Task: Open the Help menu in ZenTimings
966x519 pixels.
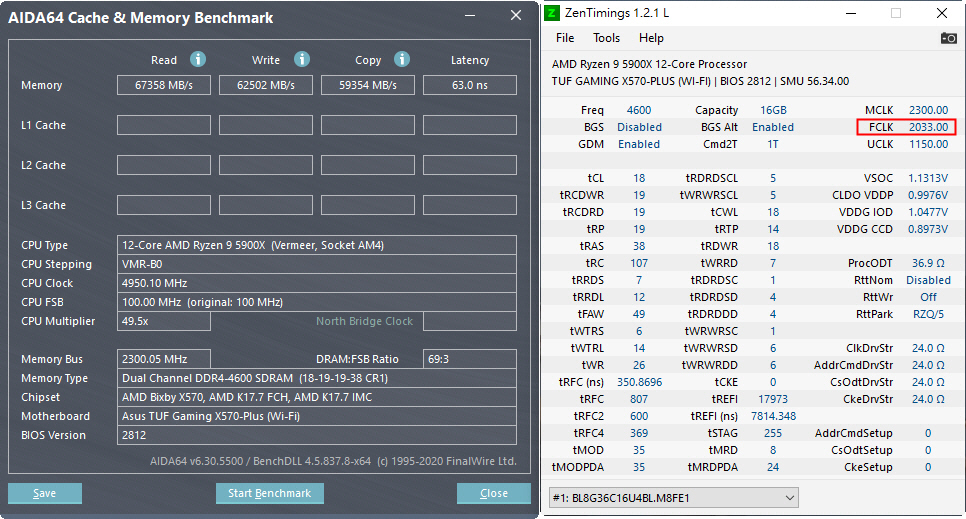Action: [651, 38]
